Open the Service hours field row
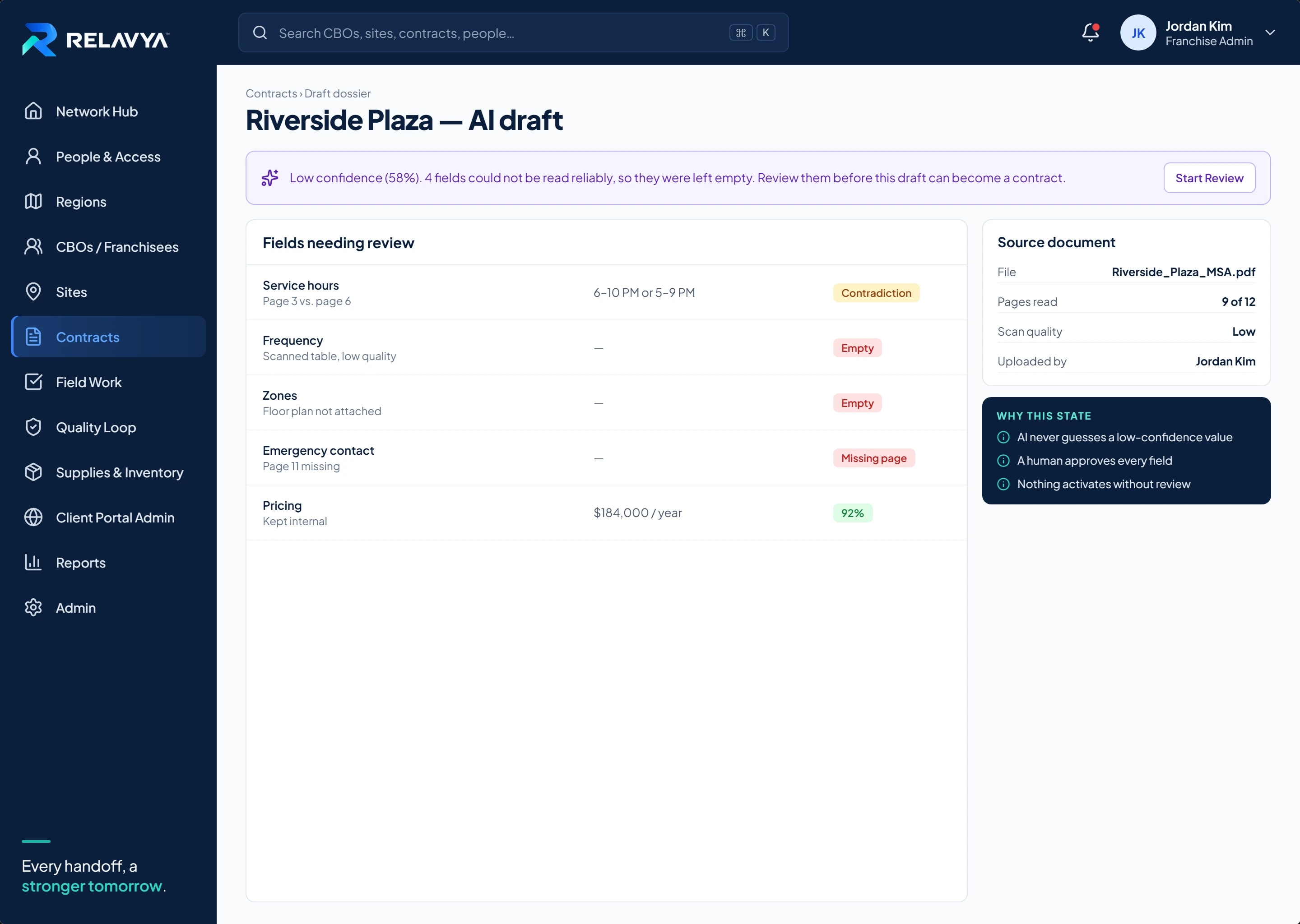Viewport: 1300px width, 924px height. pos(606,292)
